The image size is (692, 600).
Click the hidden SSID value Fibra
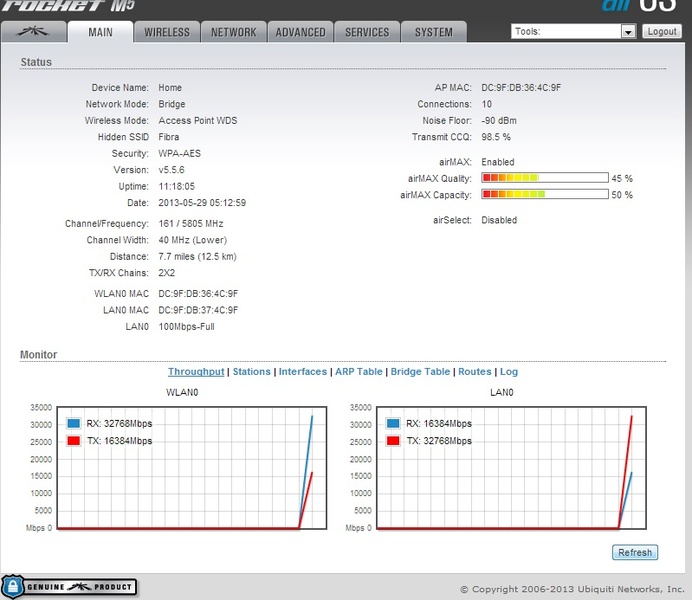click(x=169, y=137)
